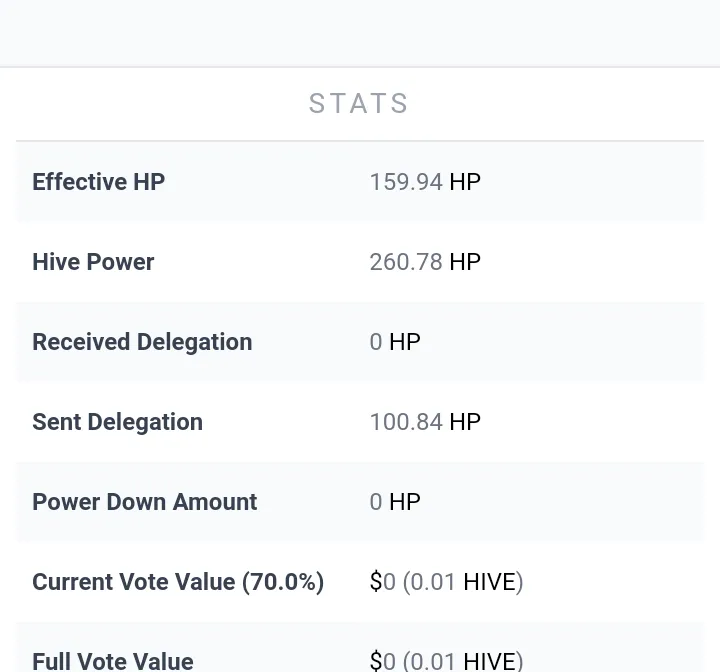
Task: Select the Hive Power label
Action: coord(93,262)
